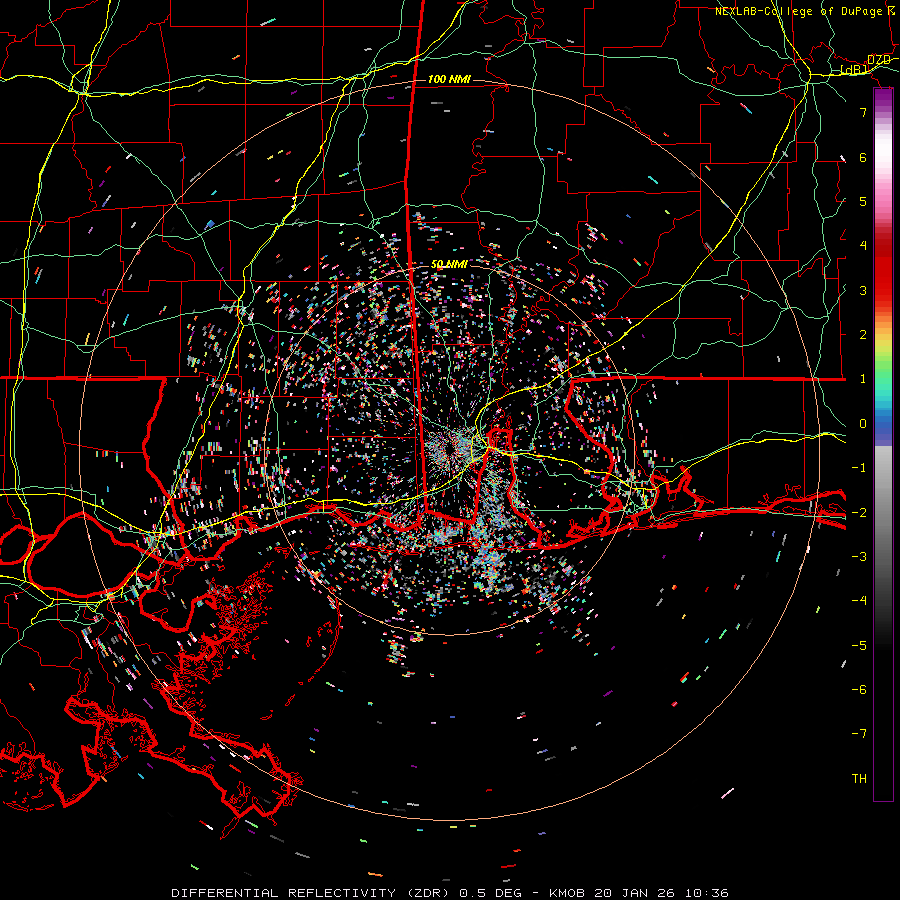Click the "50 NMI" range ring label
The width and height of the screenshot is (900, 900).
coord(449,264)
